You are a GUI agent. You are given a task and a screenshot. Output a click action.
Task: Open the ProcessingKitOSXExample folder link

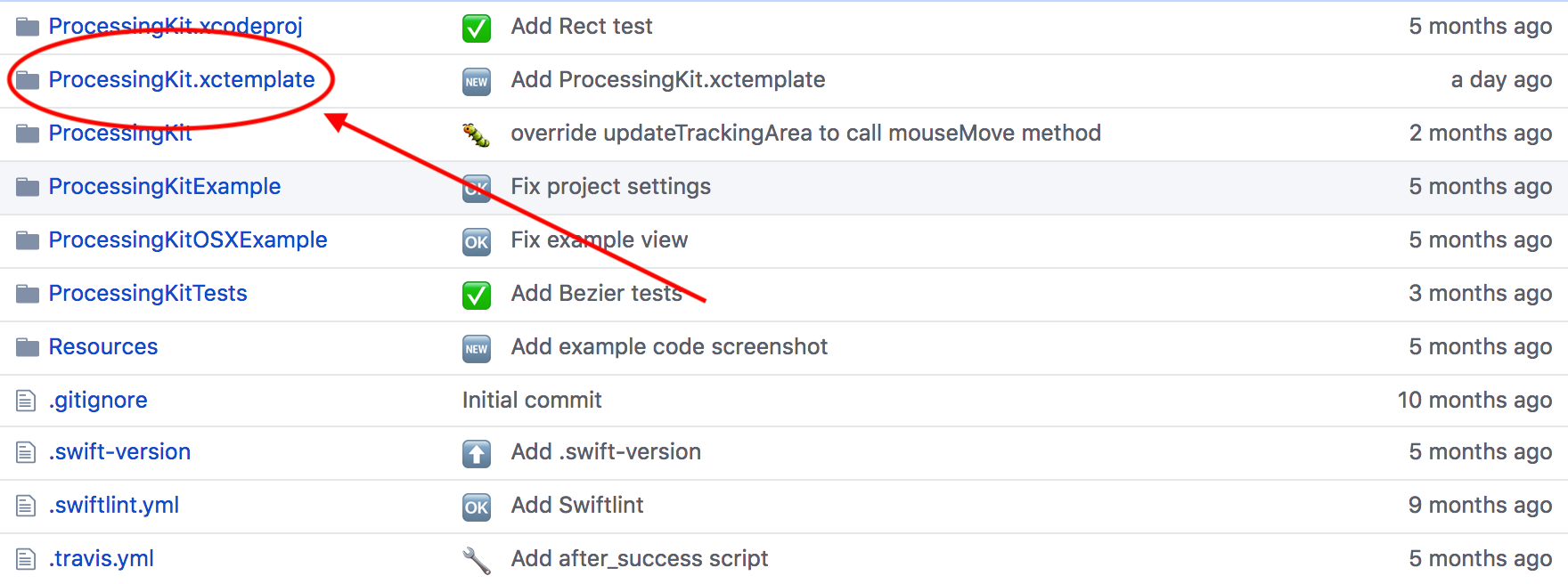point(188,239)
